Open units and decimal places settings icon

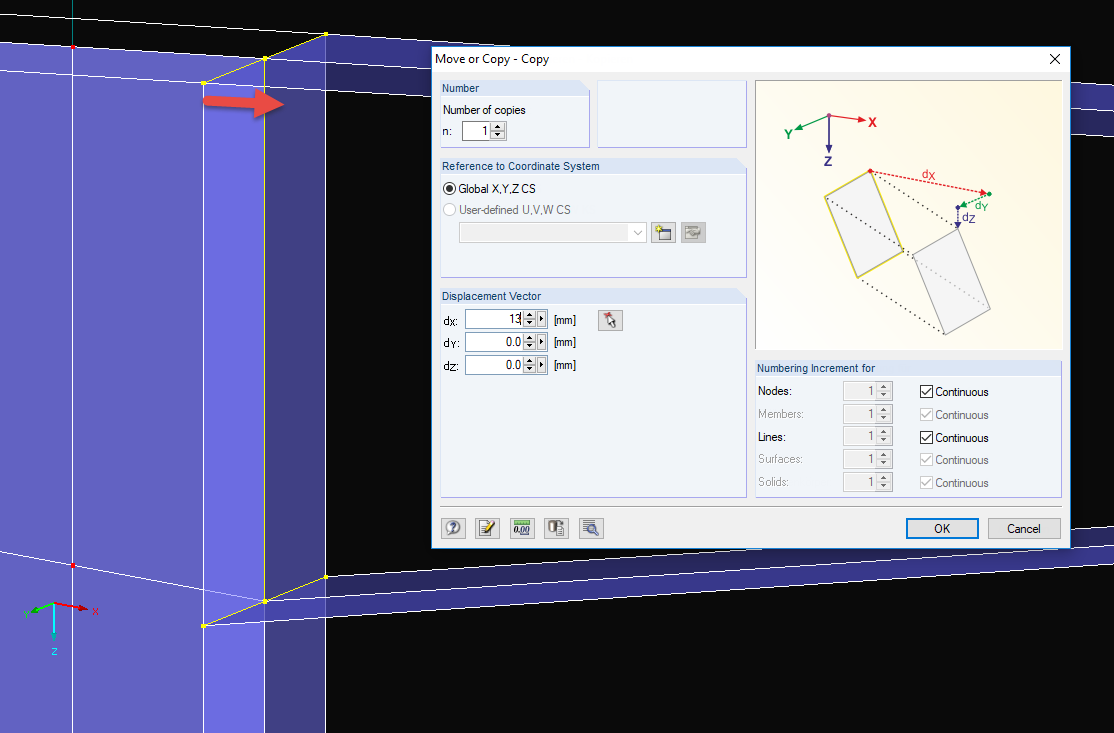click(x=521, y=528)
